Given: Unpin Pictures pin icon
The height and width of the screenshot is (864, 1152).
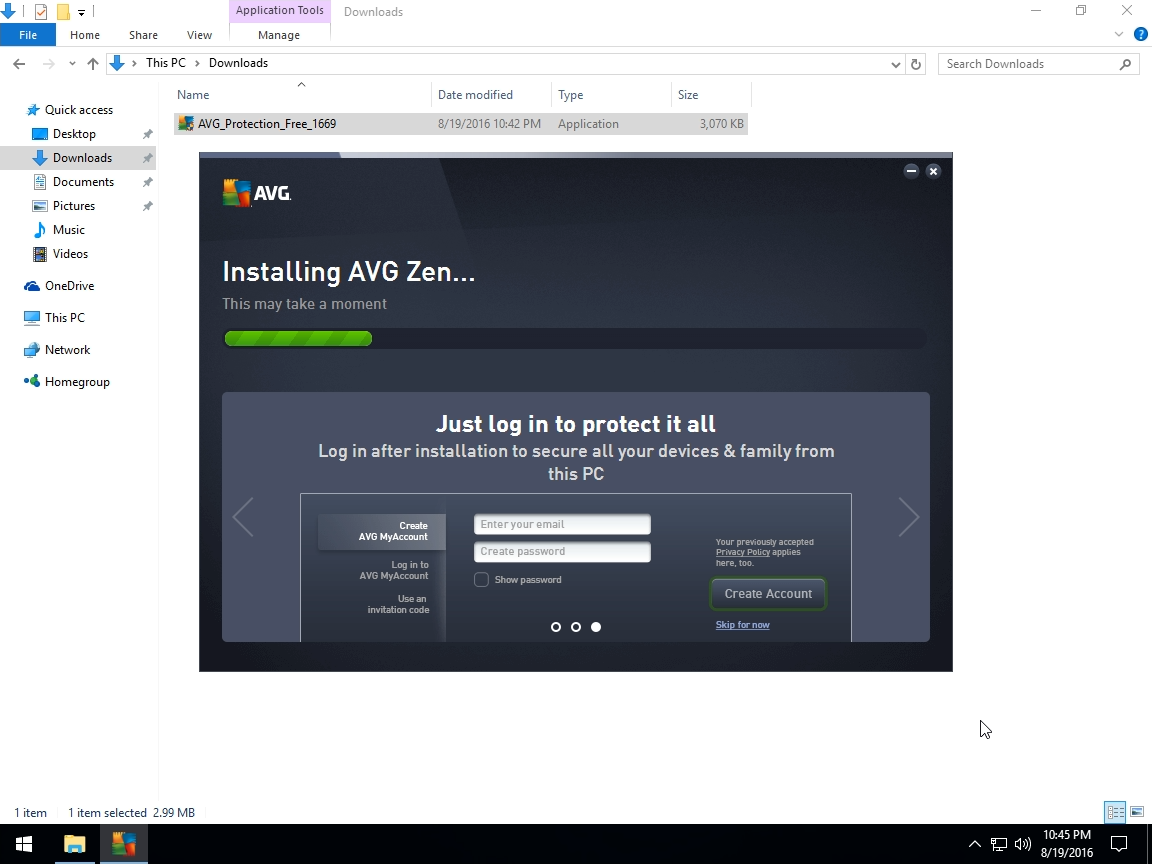Looking at the screenshot, I should click(148, 206).
